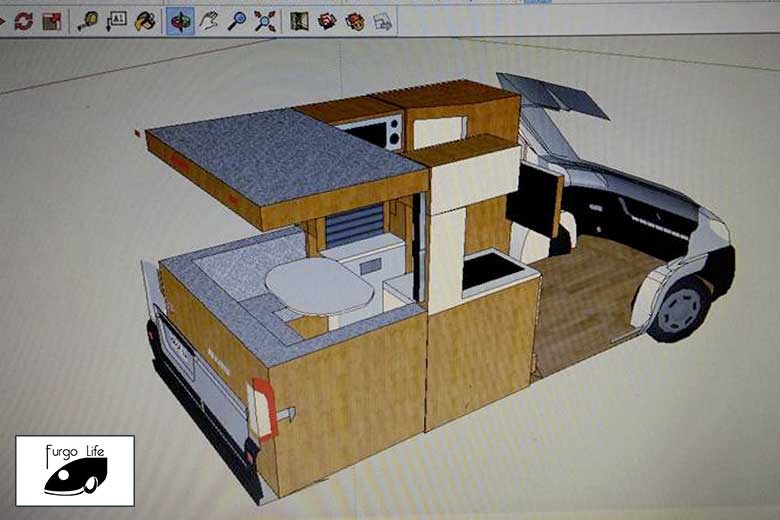Open the Add Location map icon
Screen dimensions: 780x520
(x=299, y=21)
